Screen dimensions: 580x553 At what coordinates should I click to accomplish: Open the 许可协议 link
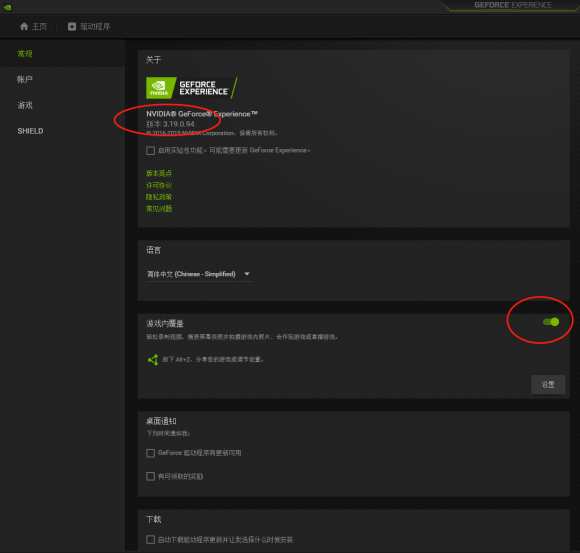tap(159, 185)
